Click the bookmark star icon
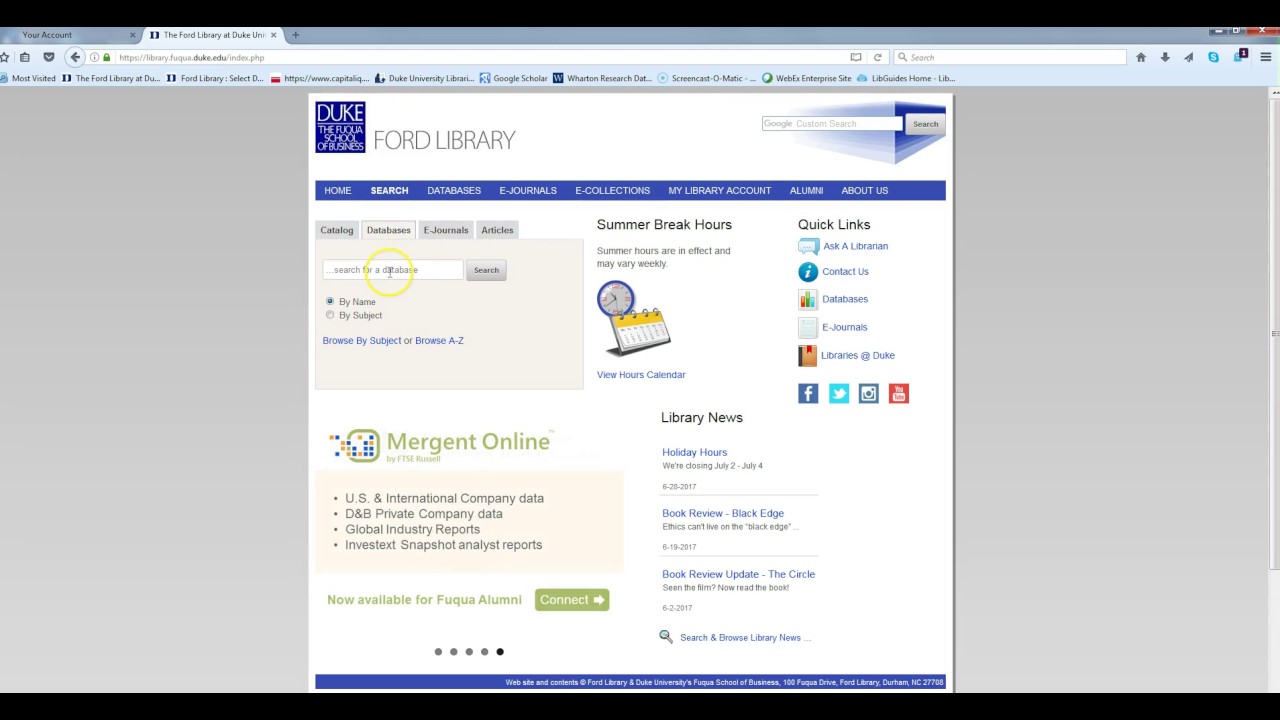 [4, 57]
